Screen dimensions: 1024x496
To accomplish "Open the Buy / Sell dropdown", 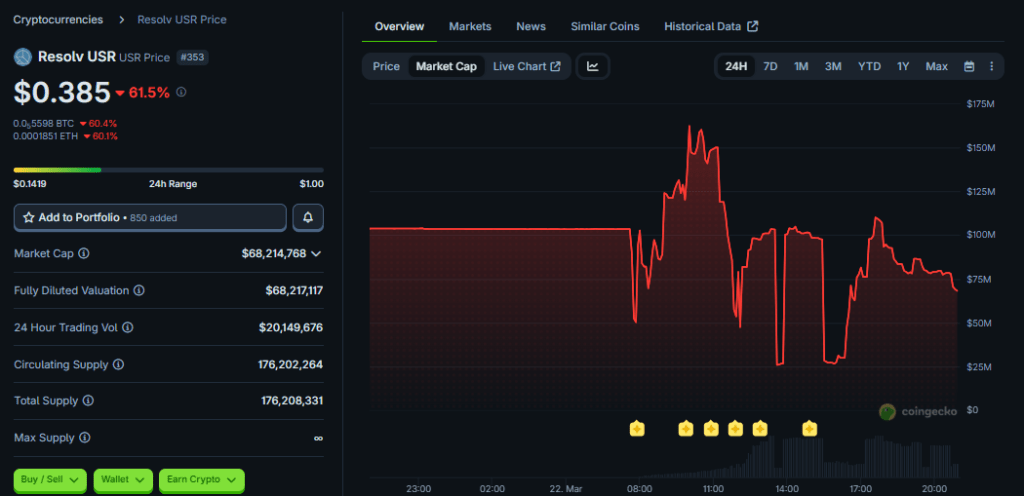I will click(50, 481).
